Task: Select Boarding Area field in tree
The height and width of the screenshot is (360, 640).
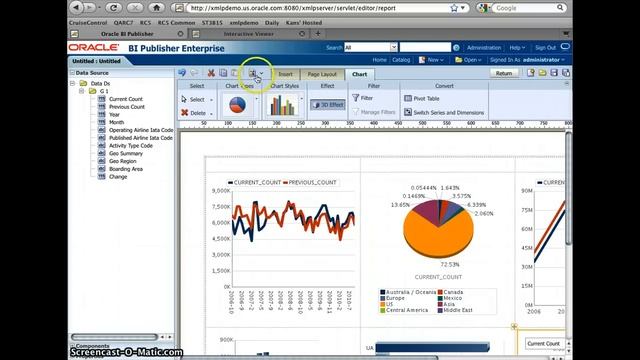Action: click(126, 169)
